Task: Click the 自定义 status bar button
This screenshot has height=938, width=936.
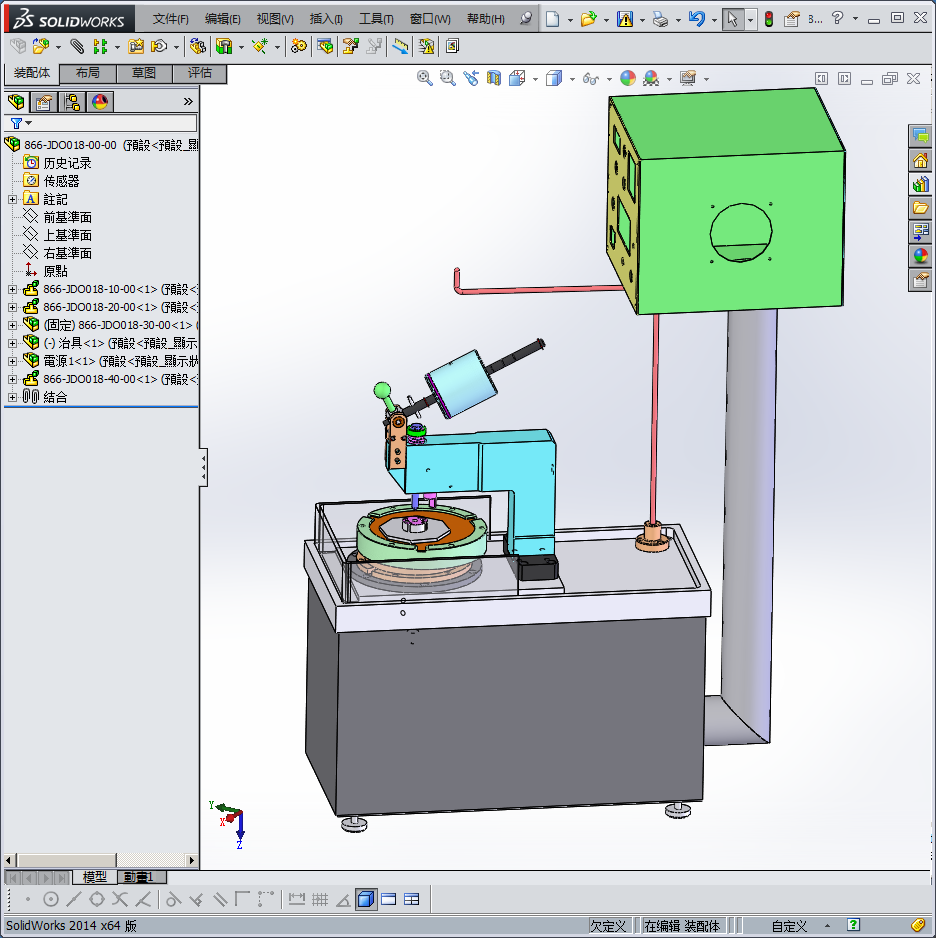Action: 789,926
